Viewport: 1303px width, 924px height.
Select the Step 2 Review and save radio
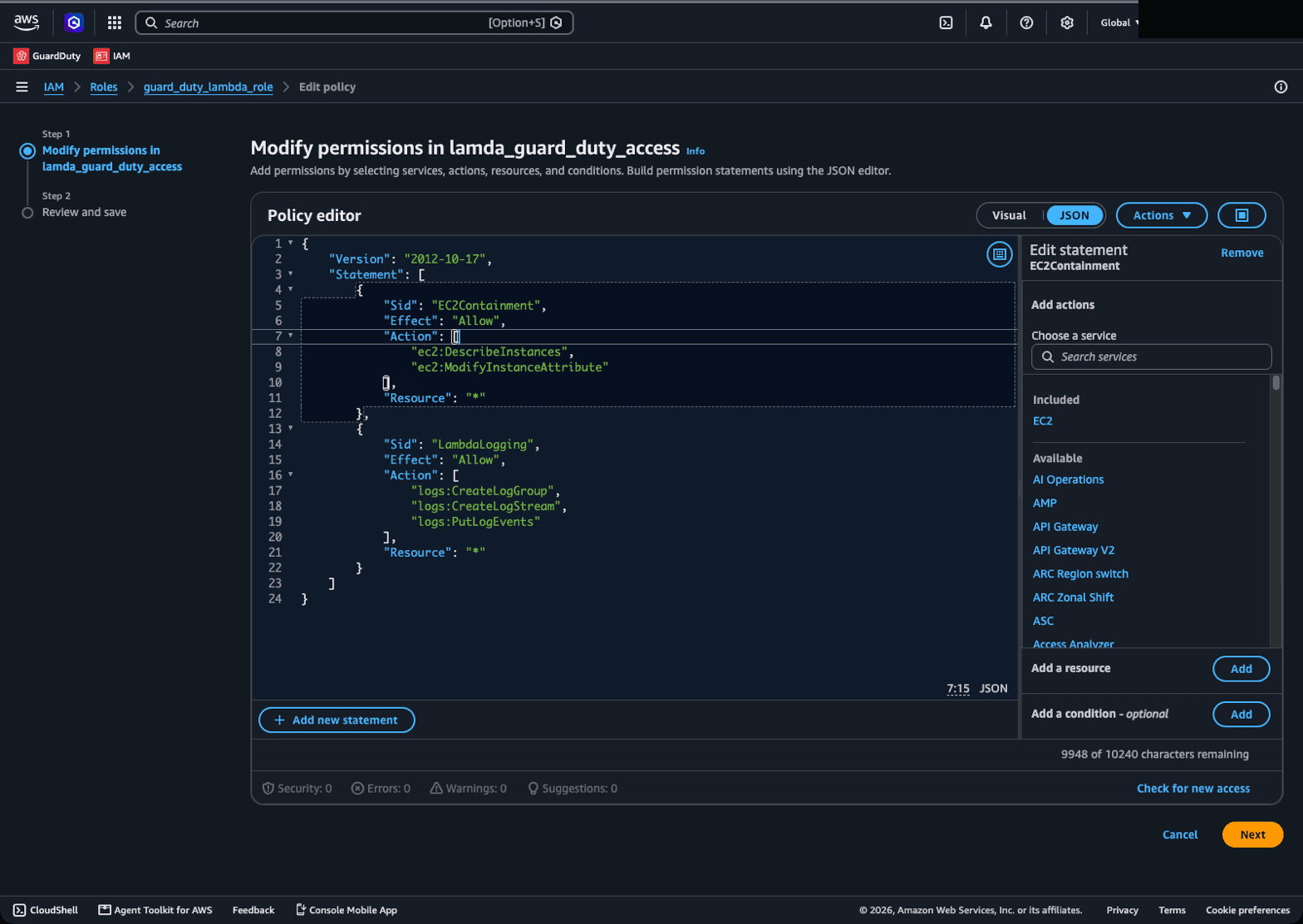coord(27,213)
